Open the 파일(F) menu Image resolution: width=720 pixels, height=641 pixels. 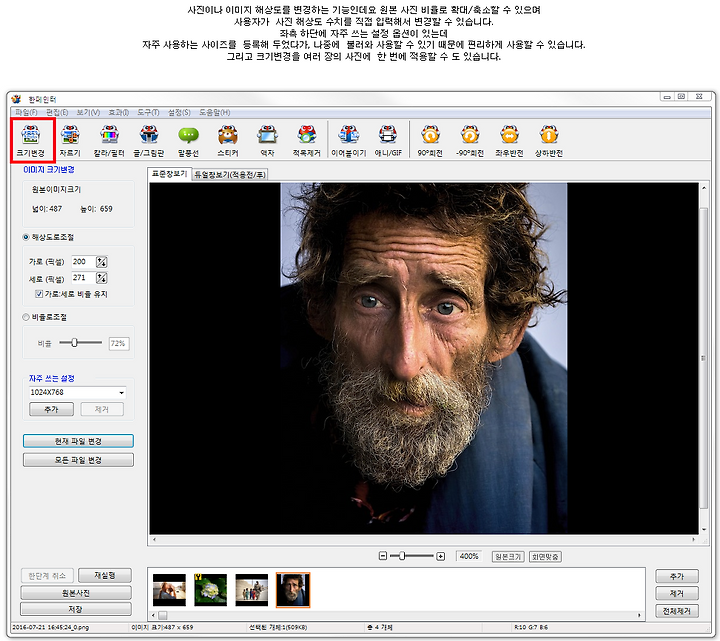click(26, 112)
